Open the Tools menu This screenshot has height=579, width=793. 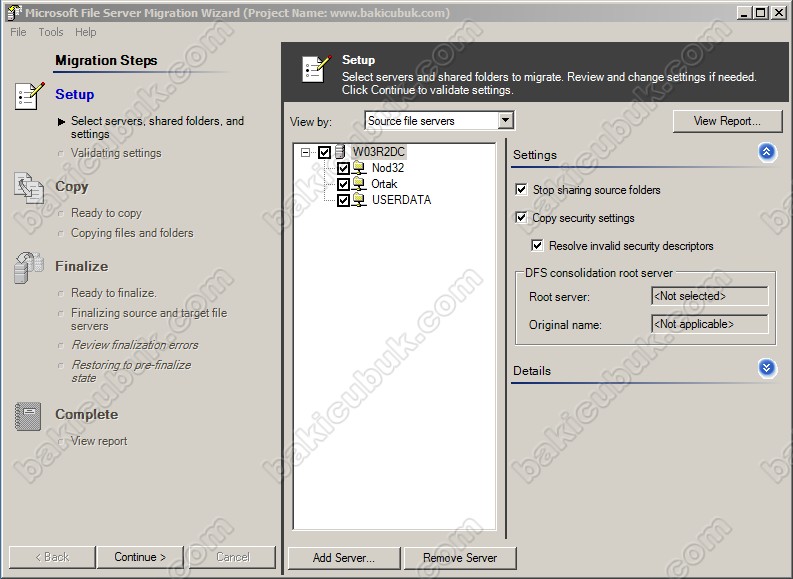(x=51, y=32)
